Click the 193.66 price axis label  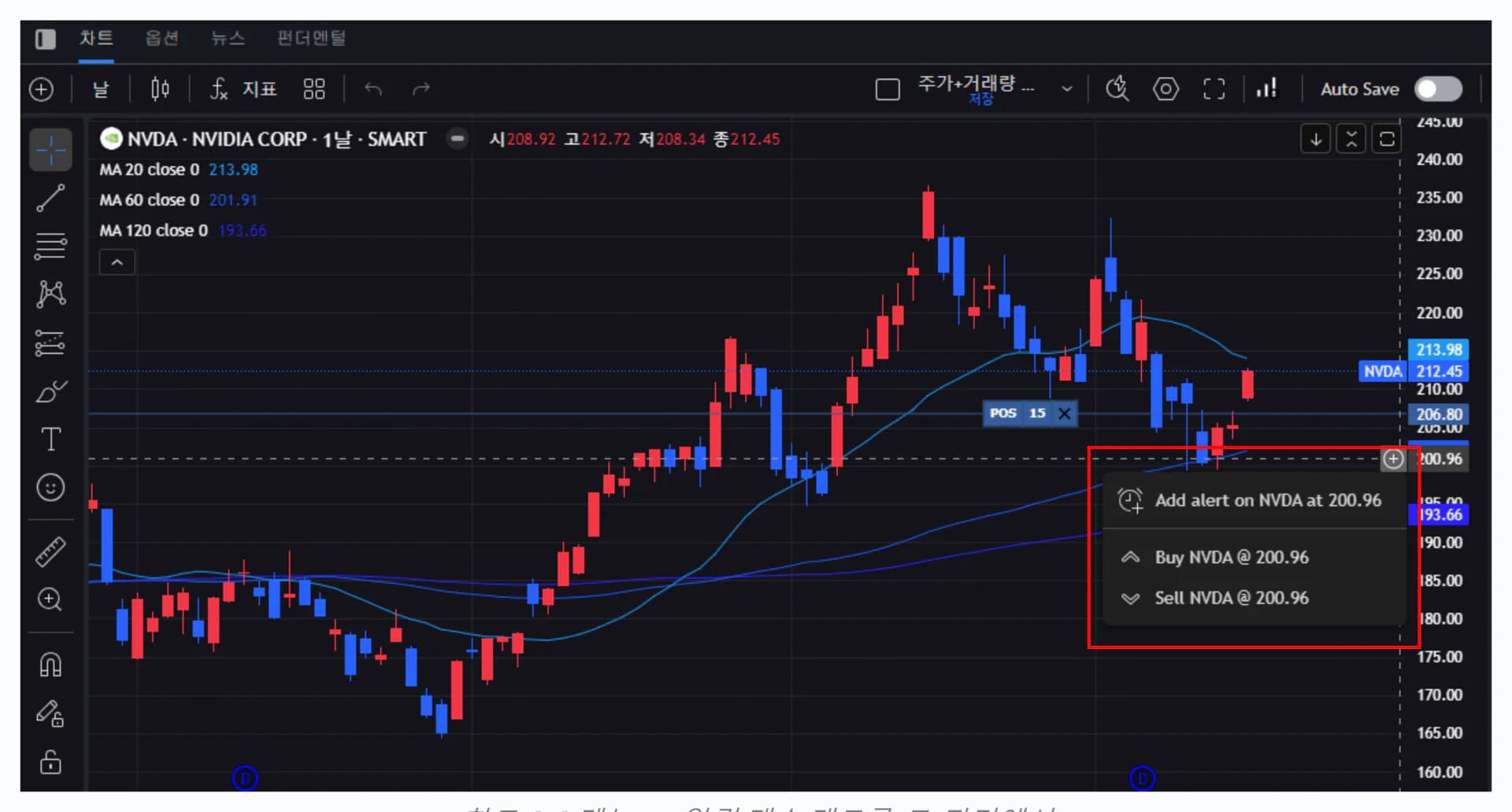[x=1441, y=515]
